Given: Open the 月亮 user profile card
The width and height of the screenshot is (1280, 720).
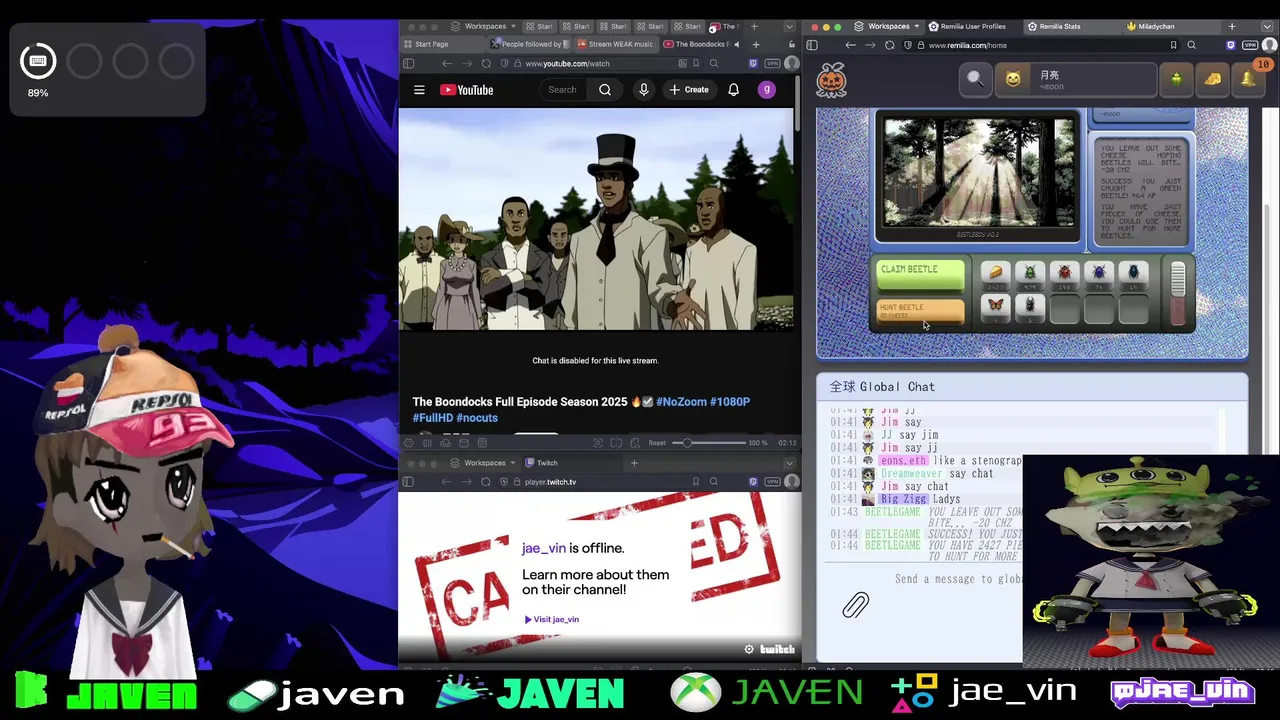Looking at the screenshot, I should tap(1075, 79).
